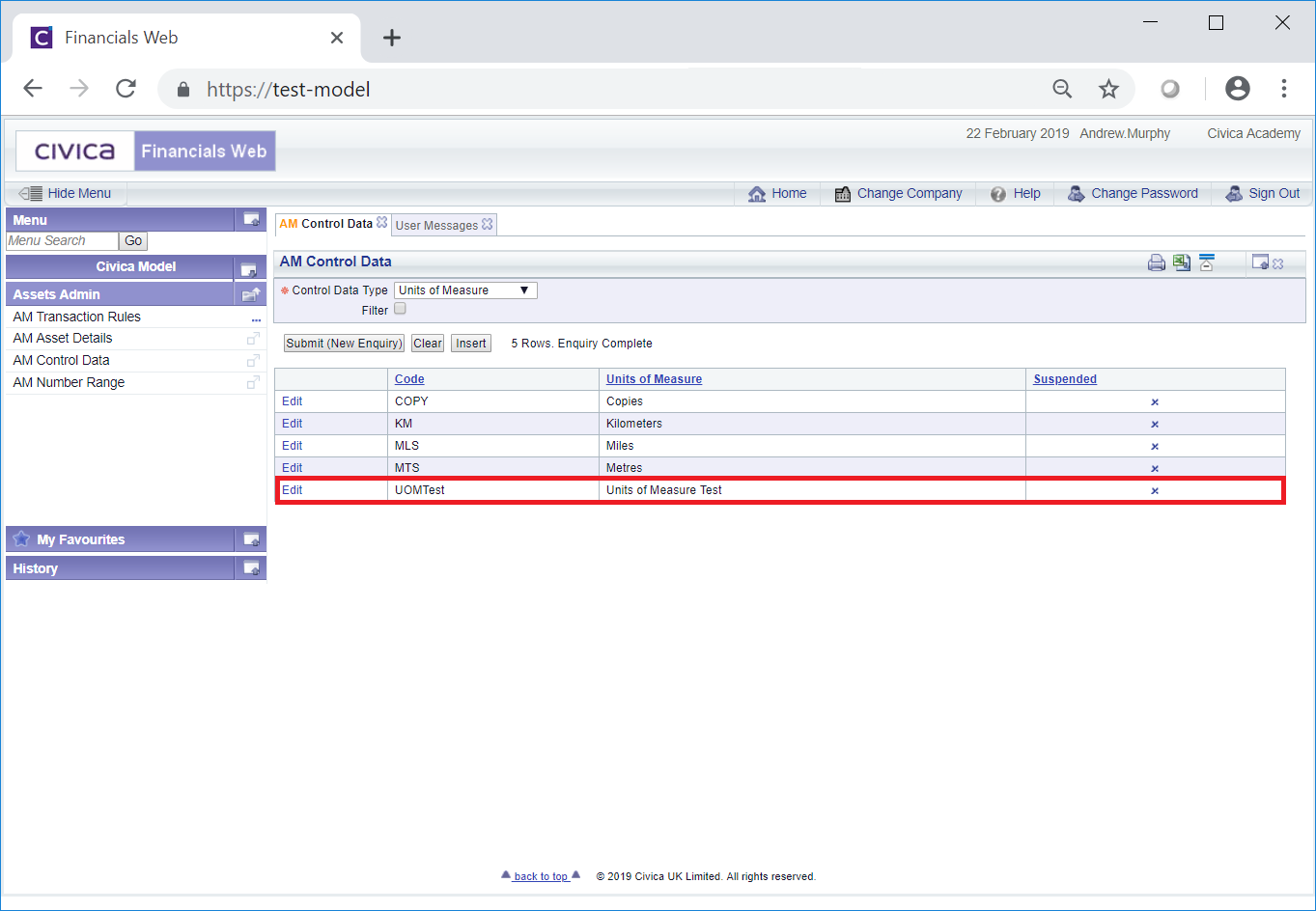1316x911 pixels.
Task: Click the My Favourites panel window icon
Action: click(x=251, y=539)
